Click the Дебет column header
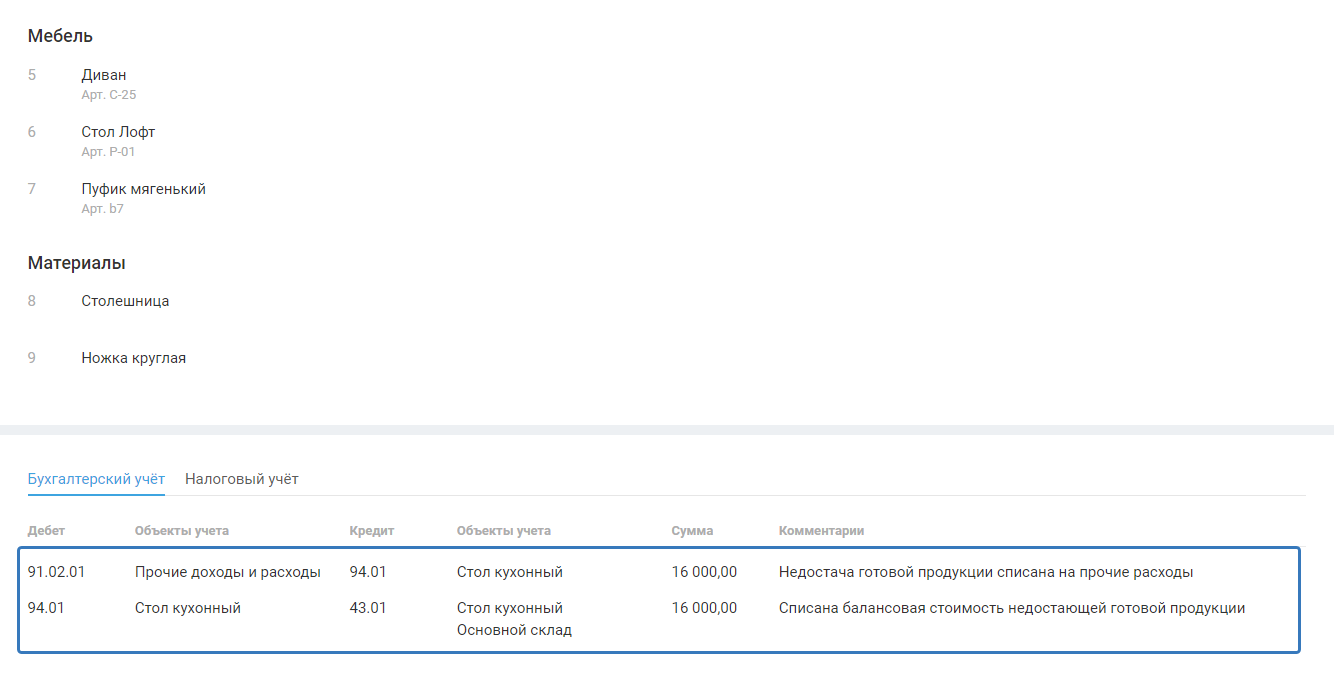Image resolution: width=1334 pixels, height=675 pixels. [x=46, y=531]
